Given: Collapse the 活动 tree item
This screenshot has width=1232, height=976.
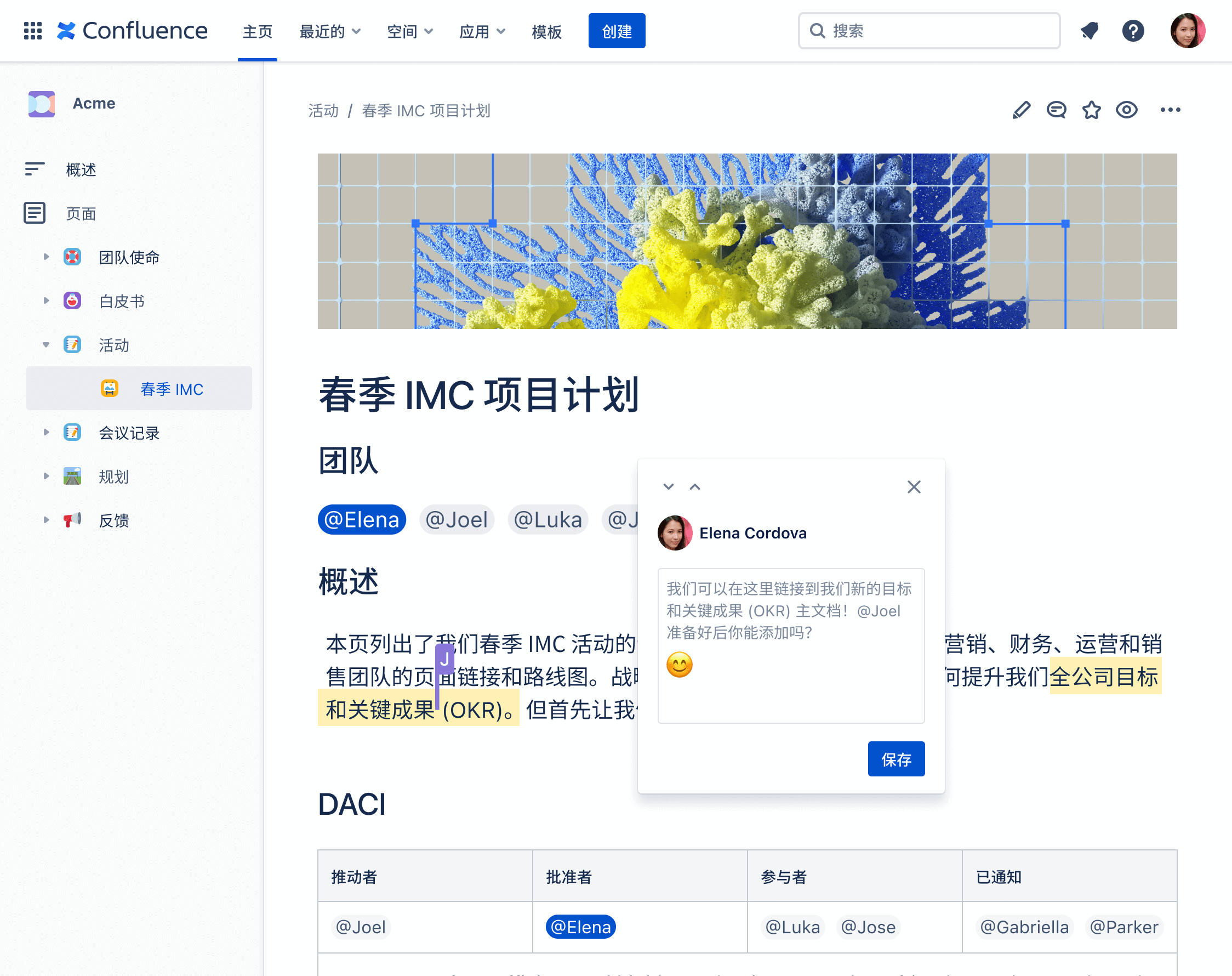Looking at the screenshot, I should [x=45, y=344].
